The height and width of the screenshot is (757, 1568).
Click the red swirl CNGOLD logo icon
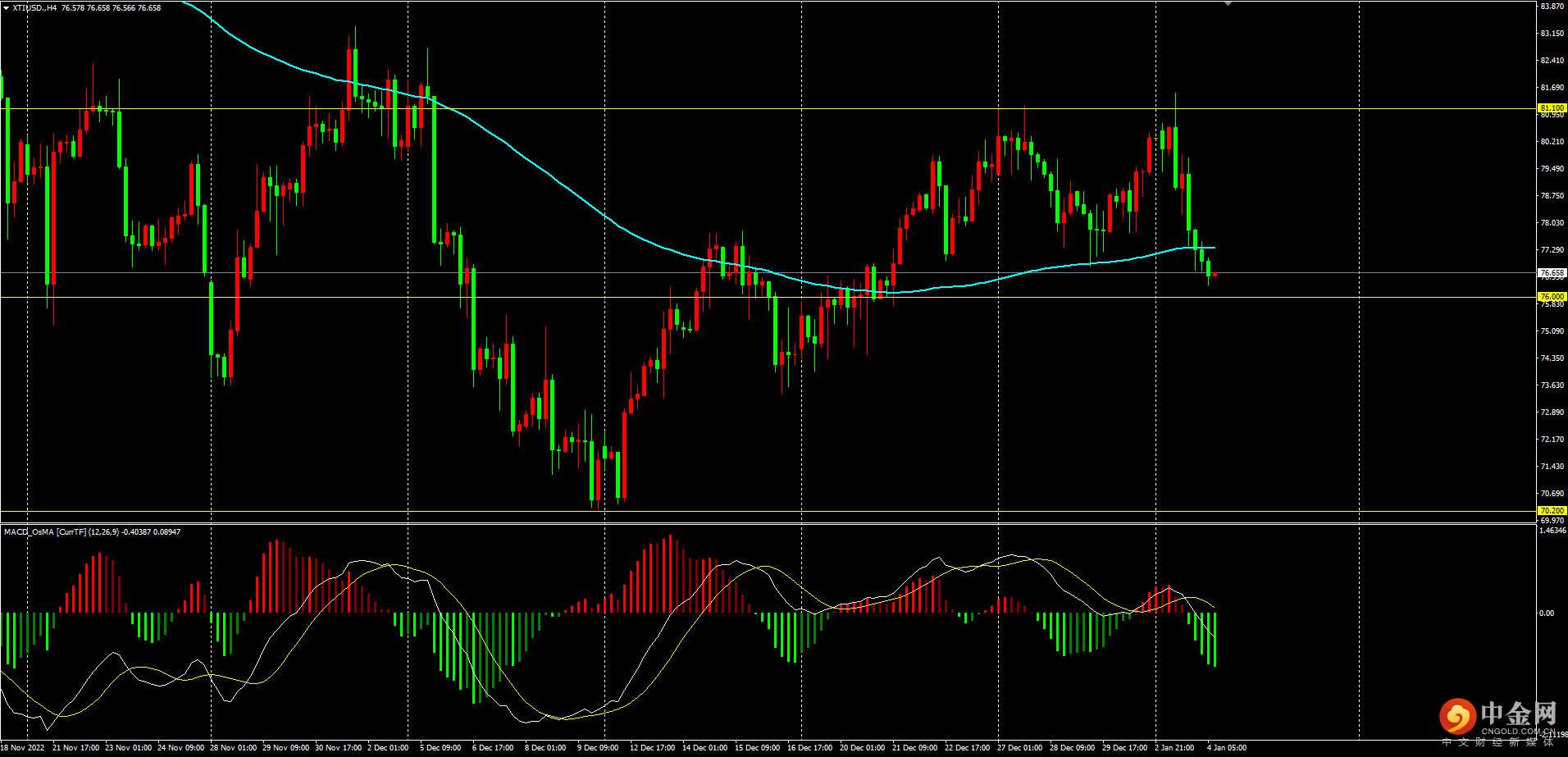1456,717
